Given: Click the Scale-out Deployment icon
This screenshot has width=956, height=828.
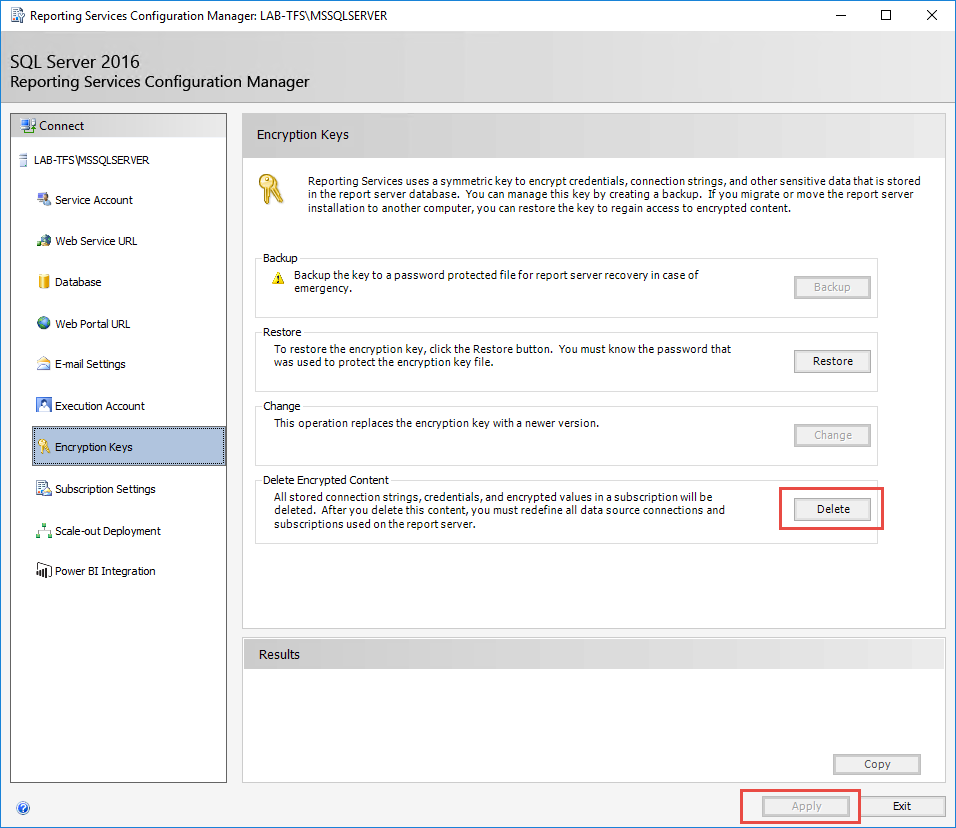Looking at the screenshot, I should pyautogui.click(x=44, y=530).
